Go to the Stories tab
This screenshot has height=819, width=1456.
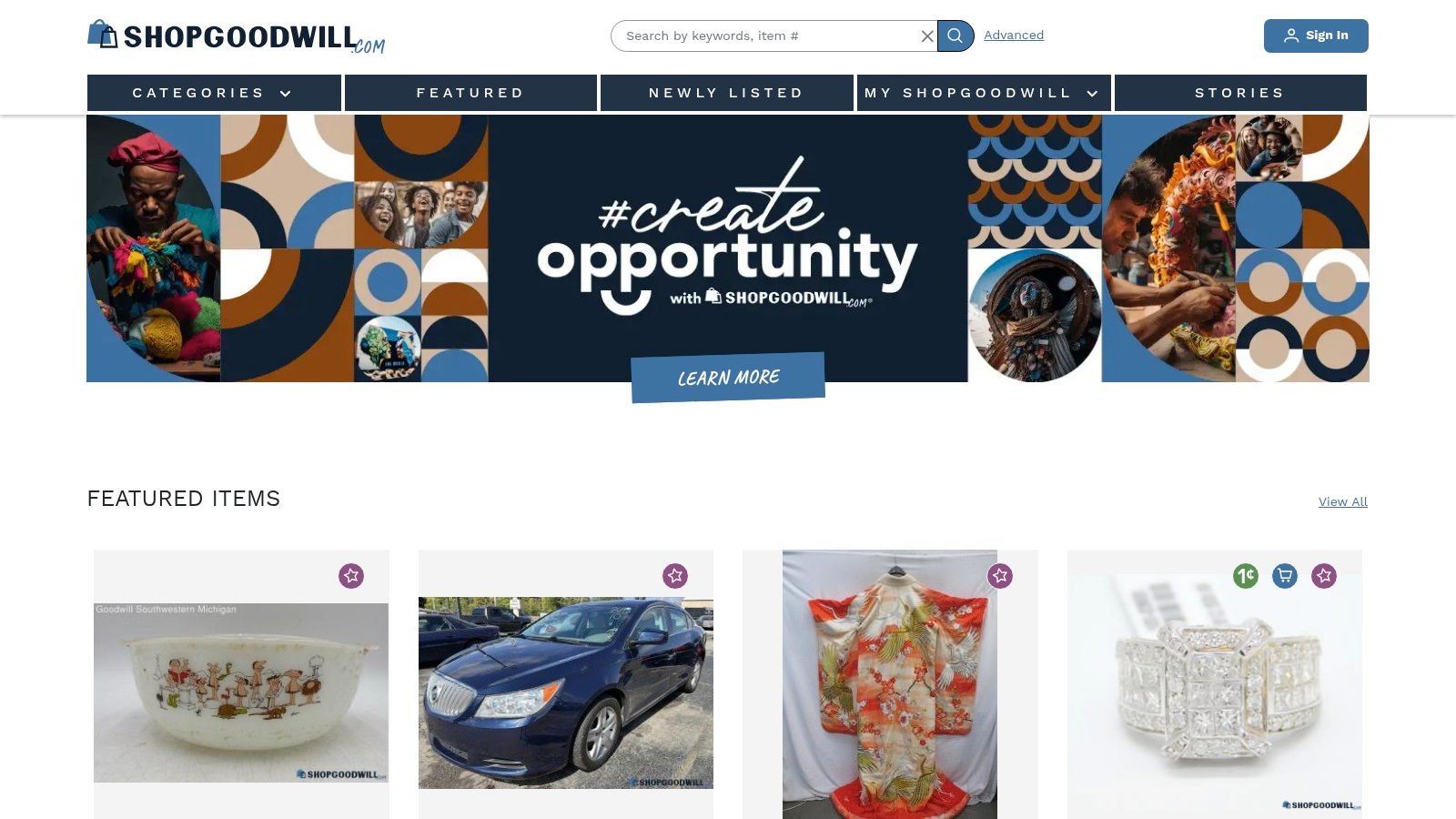[x=1240, y=93]
